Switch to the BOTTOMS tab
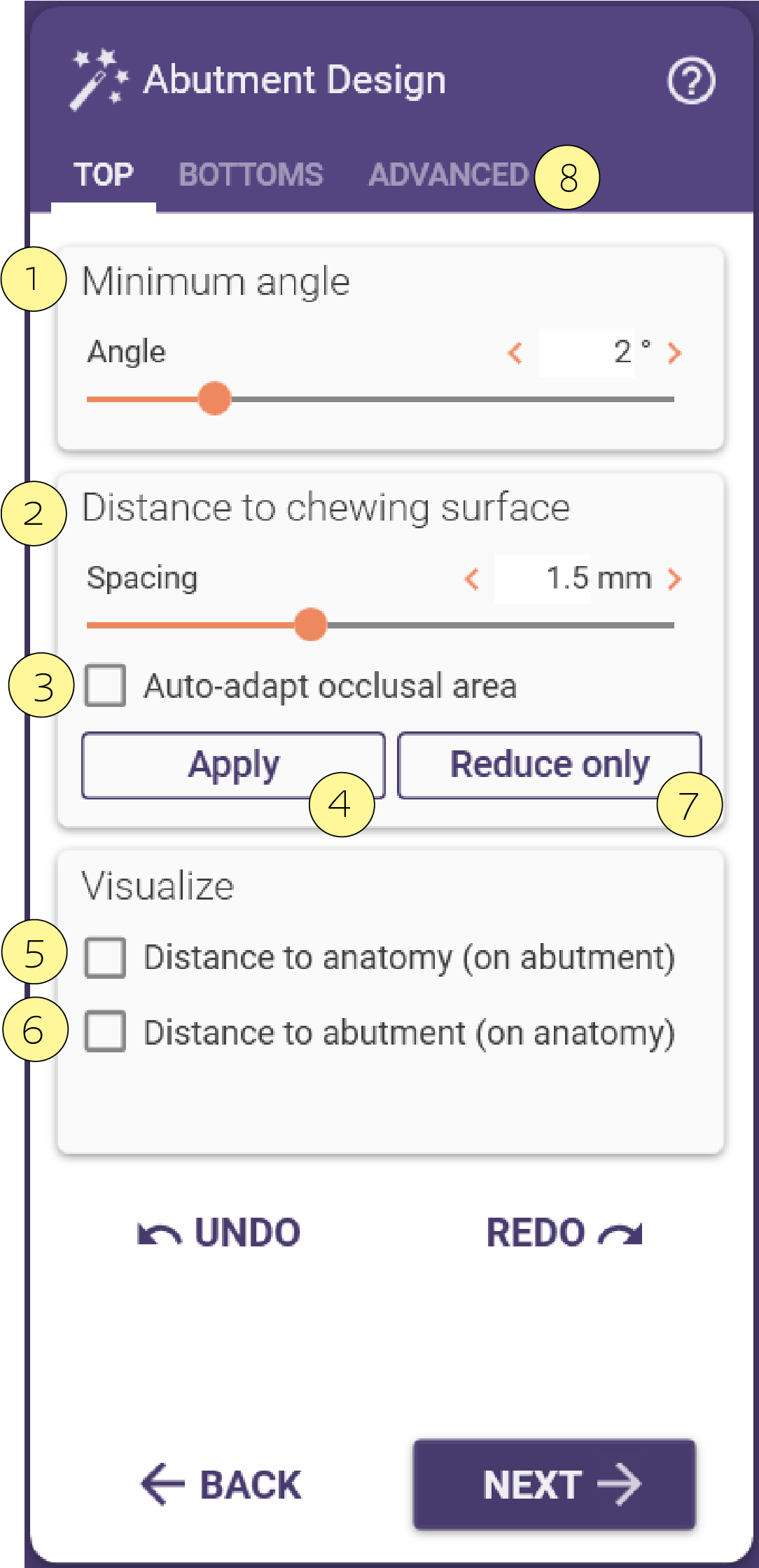This screenshot has width=759, height=1568. 251,174
